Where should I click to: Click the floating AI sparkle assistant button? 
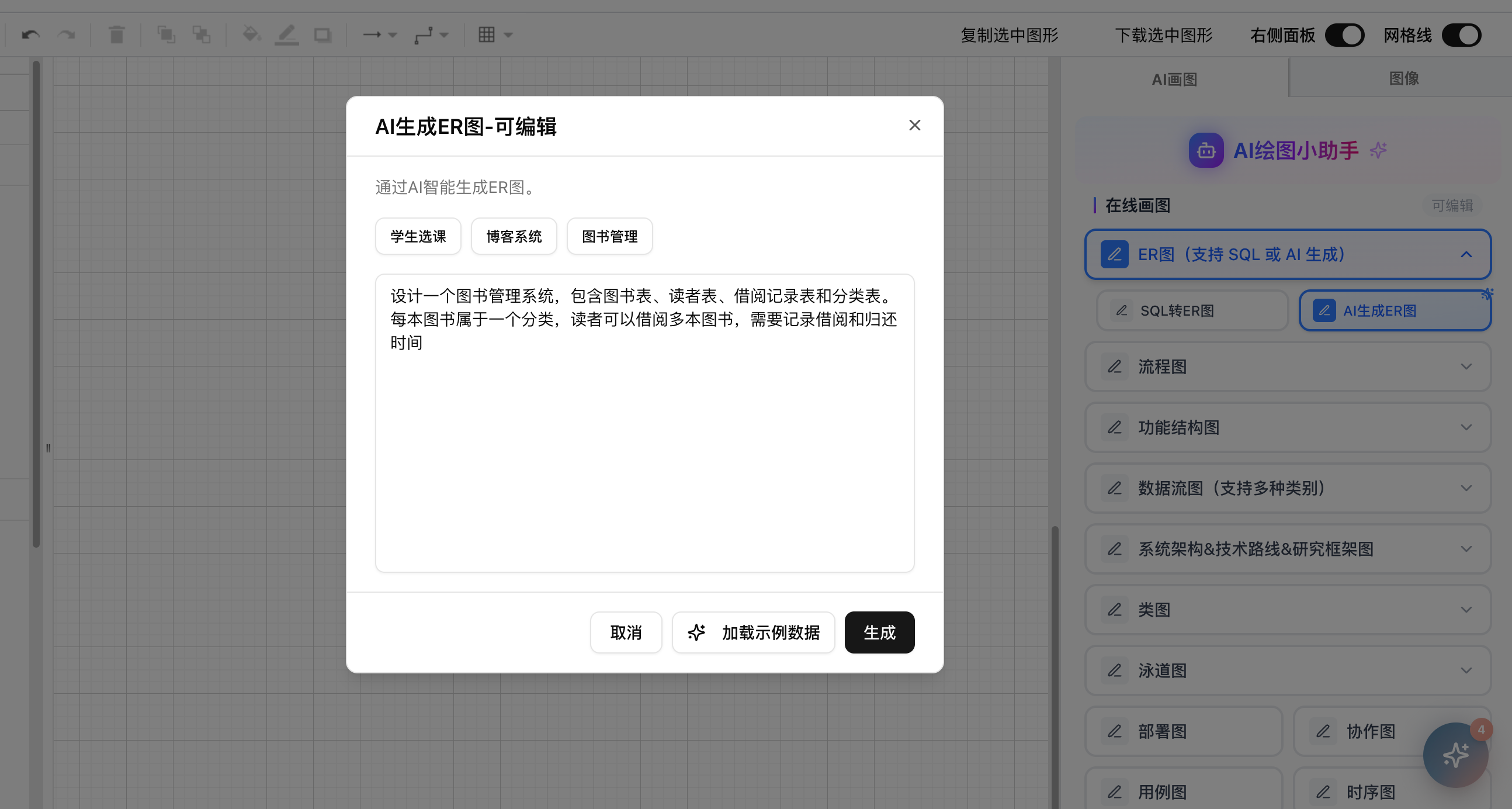click(1455, 755)
